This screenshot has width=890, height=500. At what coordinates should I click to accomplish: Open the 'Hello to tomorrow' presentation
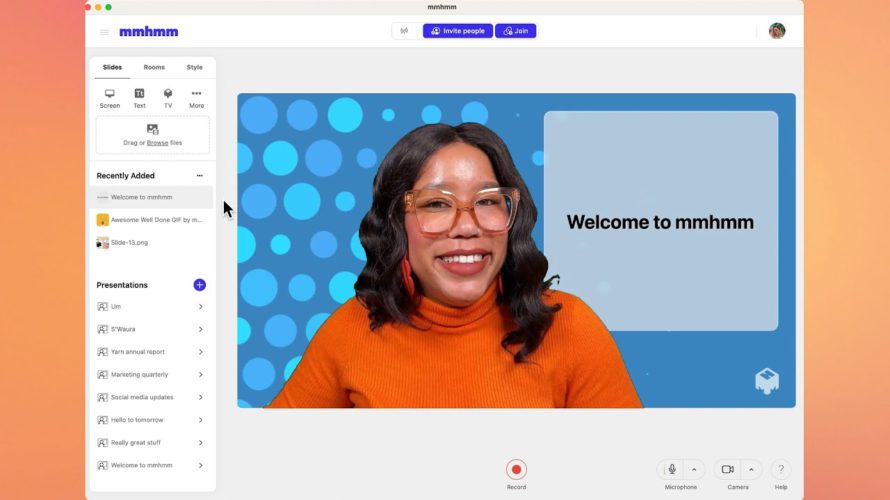tap(152, 420)
